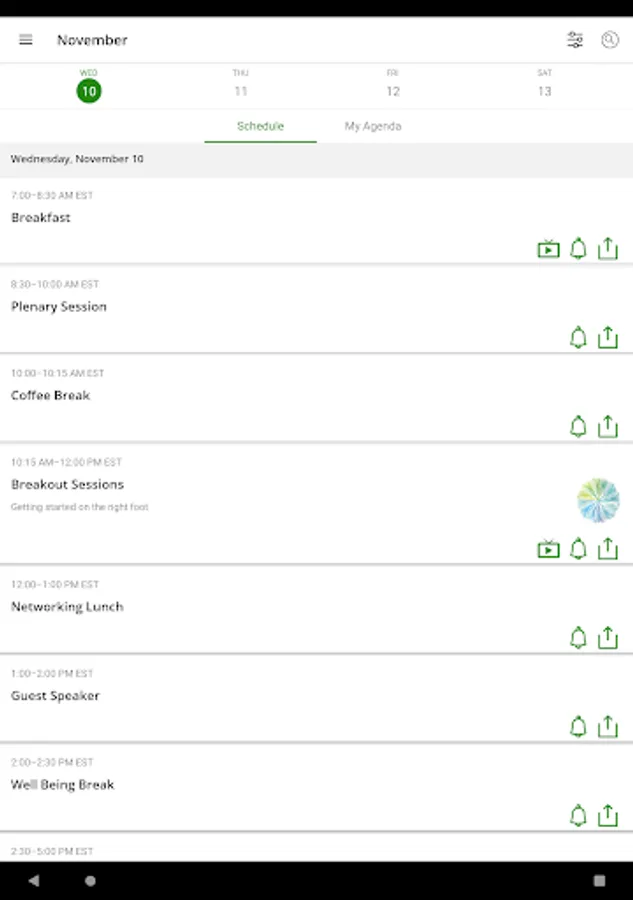Watch the Breakfast session video stream
The width and height of the screenshot is (633, 900).
click(x=548, y=249)
